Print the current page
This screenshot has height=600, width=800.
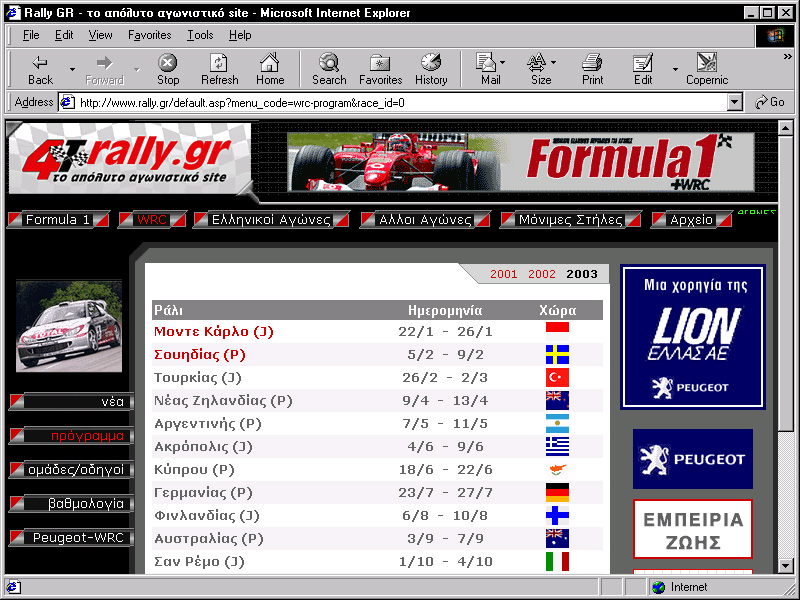592,70
